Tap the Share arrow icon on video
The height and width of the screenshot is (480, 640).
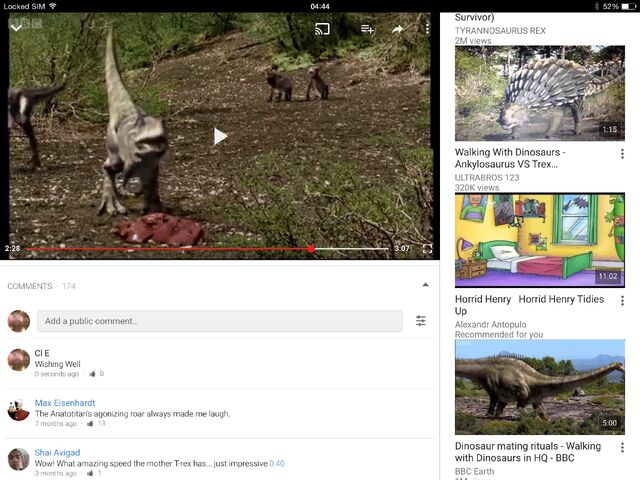tap(397, 29)
